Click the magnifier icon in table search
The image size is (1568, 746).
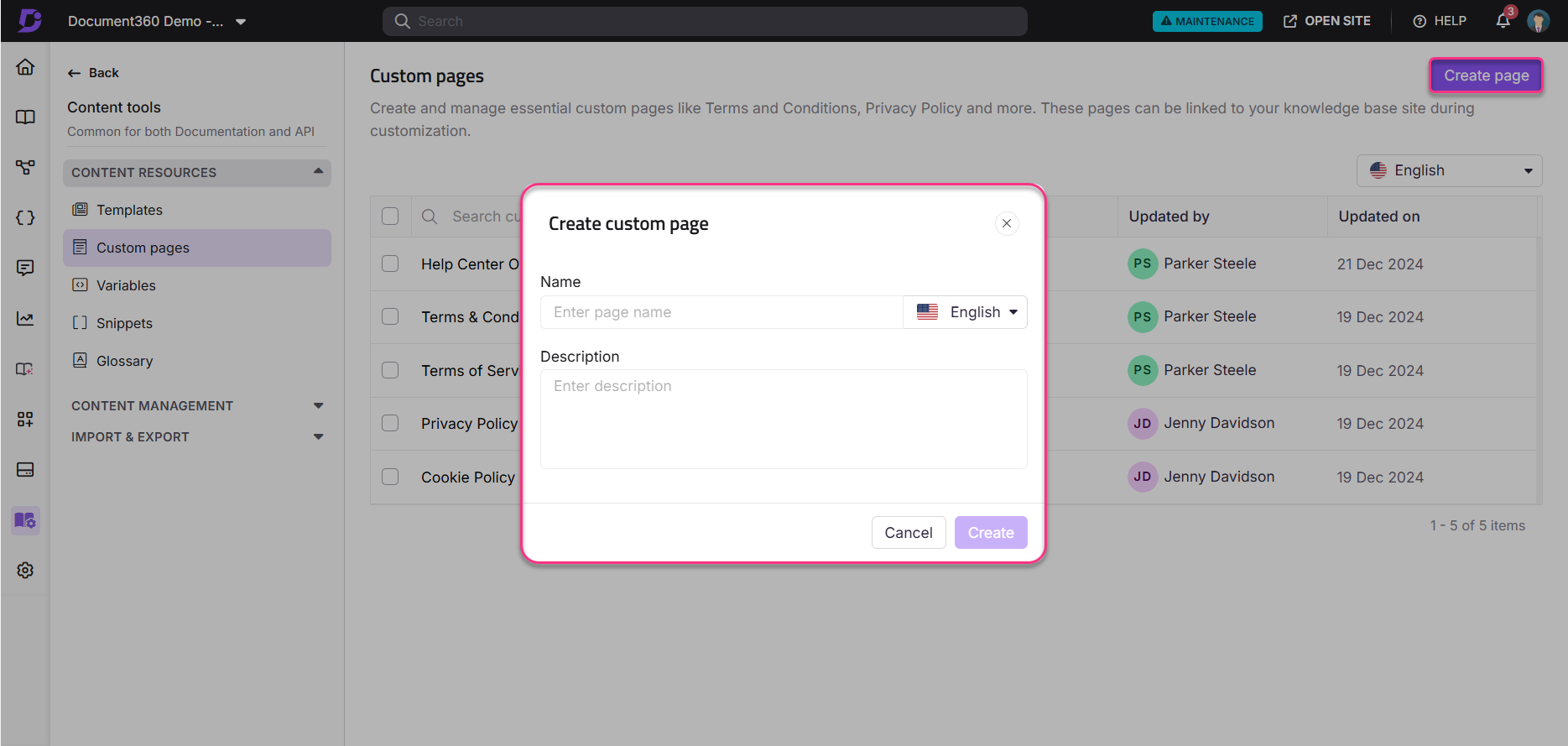pos(430,216)
